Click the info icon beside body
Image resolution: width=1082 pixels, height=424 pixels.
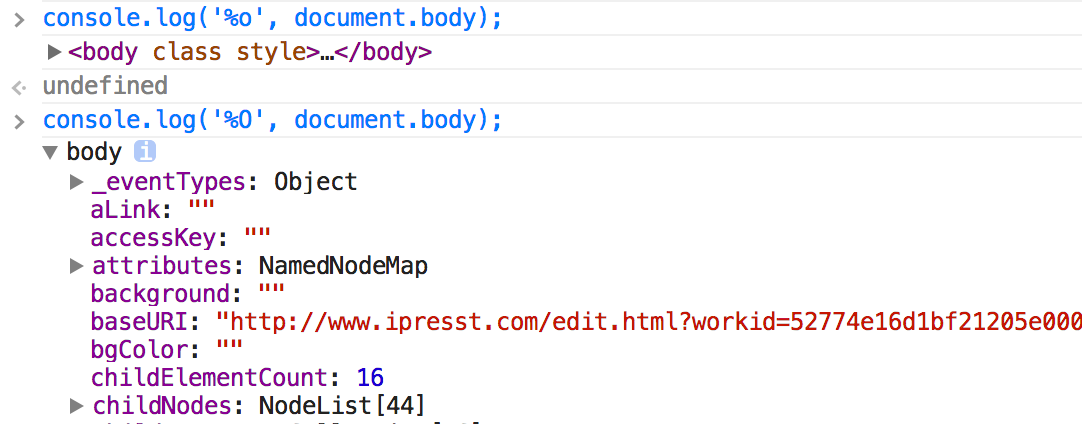click(x=145, y=153)
